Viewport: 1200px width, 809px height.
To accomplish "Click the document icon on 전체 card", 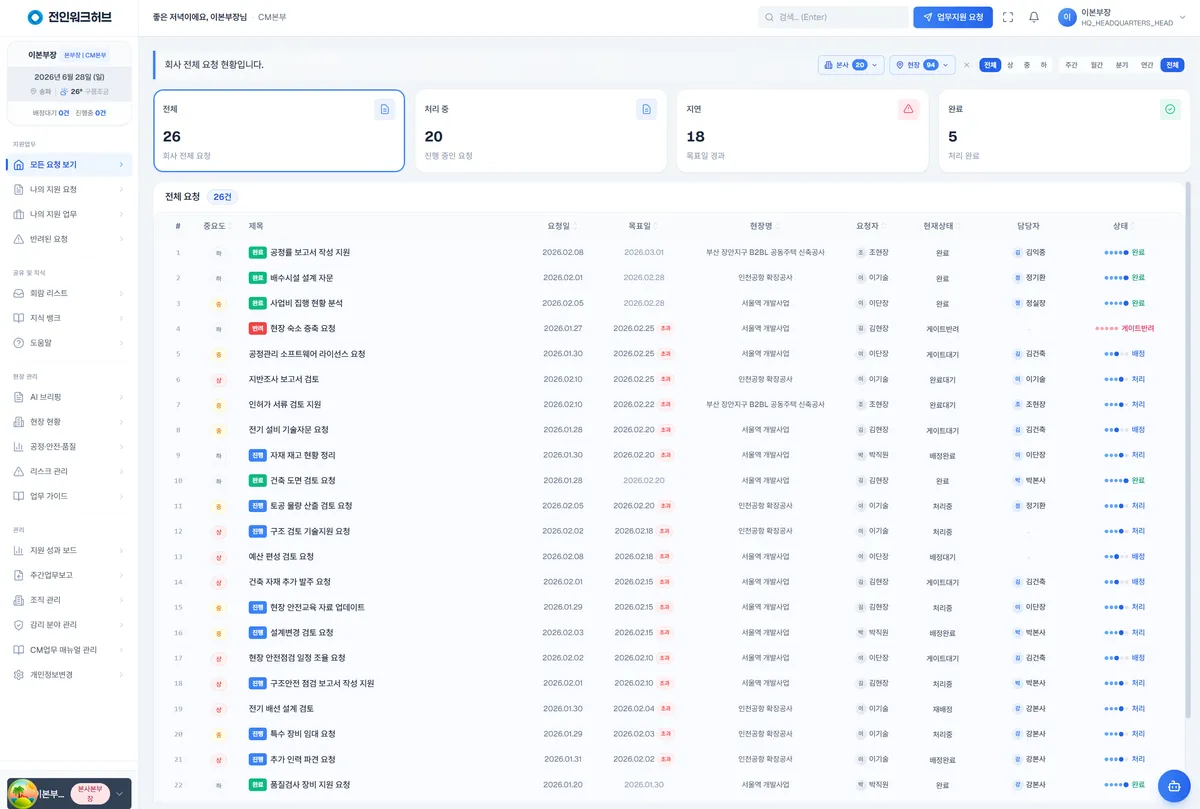I will pos(384,109).
